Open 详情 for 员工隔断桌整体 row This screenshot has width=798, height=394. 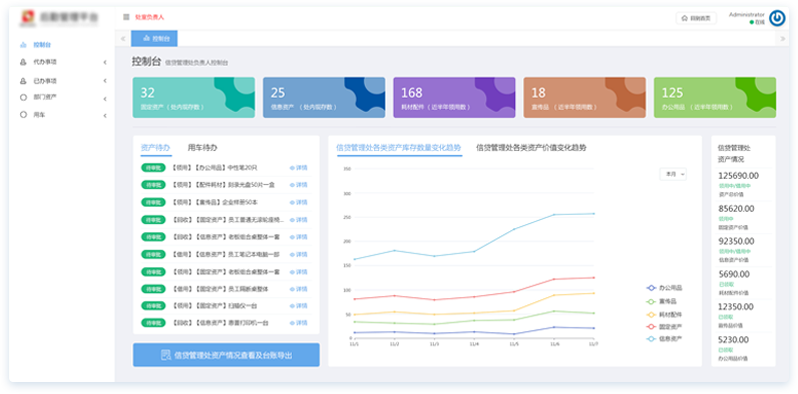point(299,289)
